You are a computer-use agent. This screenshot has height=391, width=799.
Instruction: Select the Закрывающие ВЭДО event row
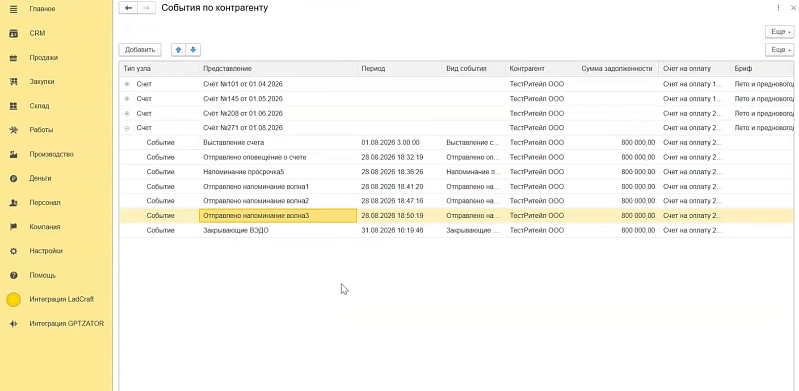tap(457, 230)
